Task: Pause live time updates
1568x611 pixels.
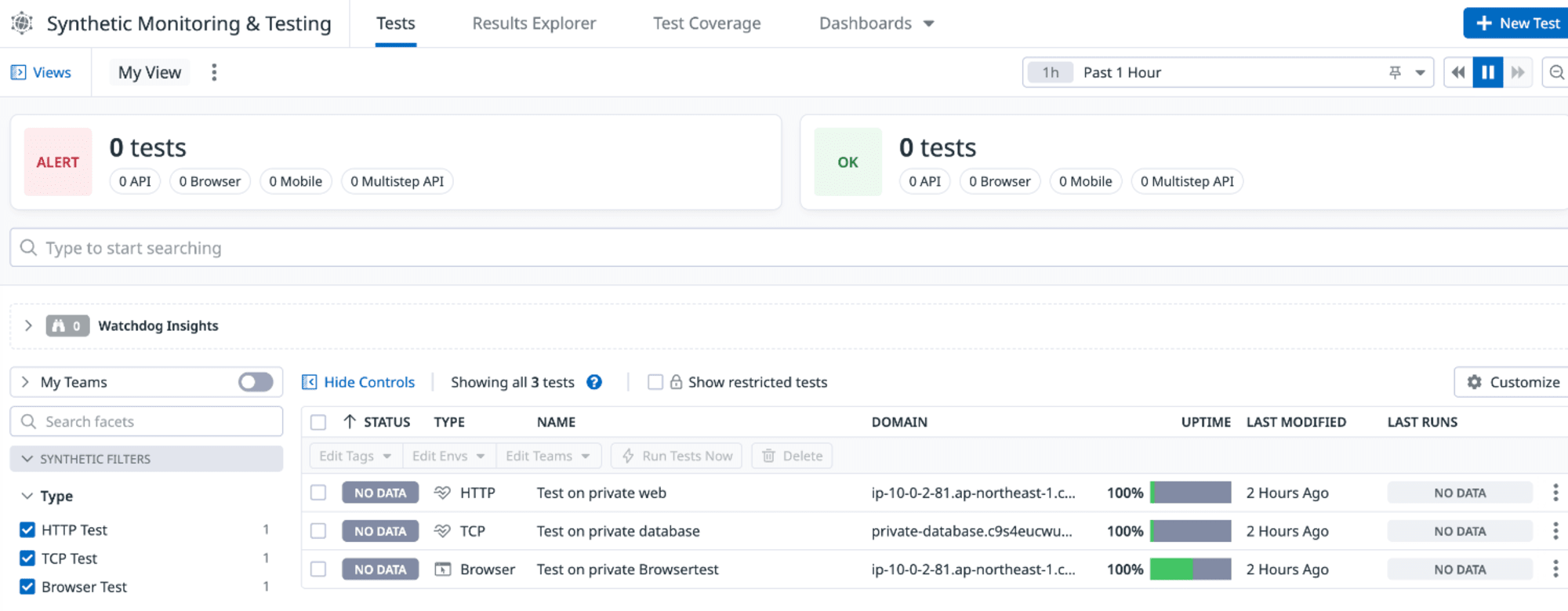Action: tap(1487, 72)
